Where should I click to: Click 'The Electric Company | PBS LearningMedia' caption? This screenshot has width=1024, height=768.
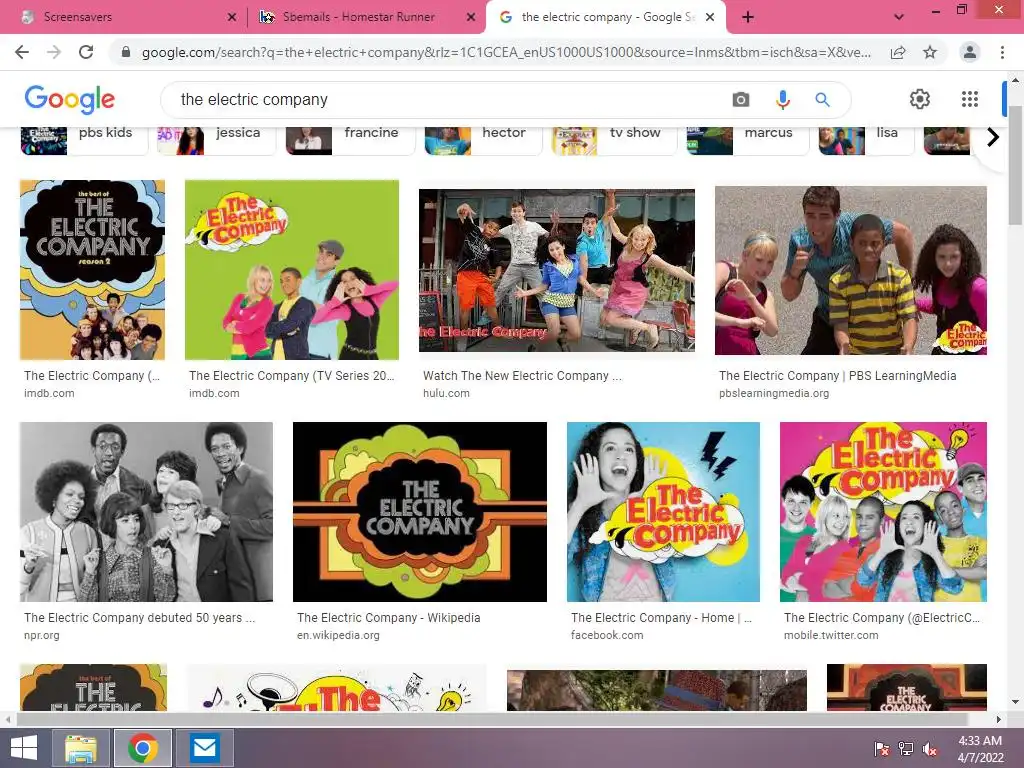pos(837,376)
